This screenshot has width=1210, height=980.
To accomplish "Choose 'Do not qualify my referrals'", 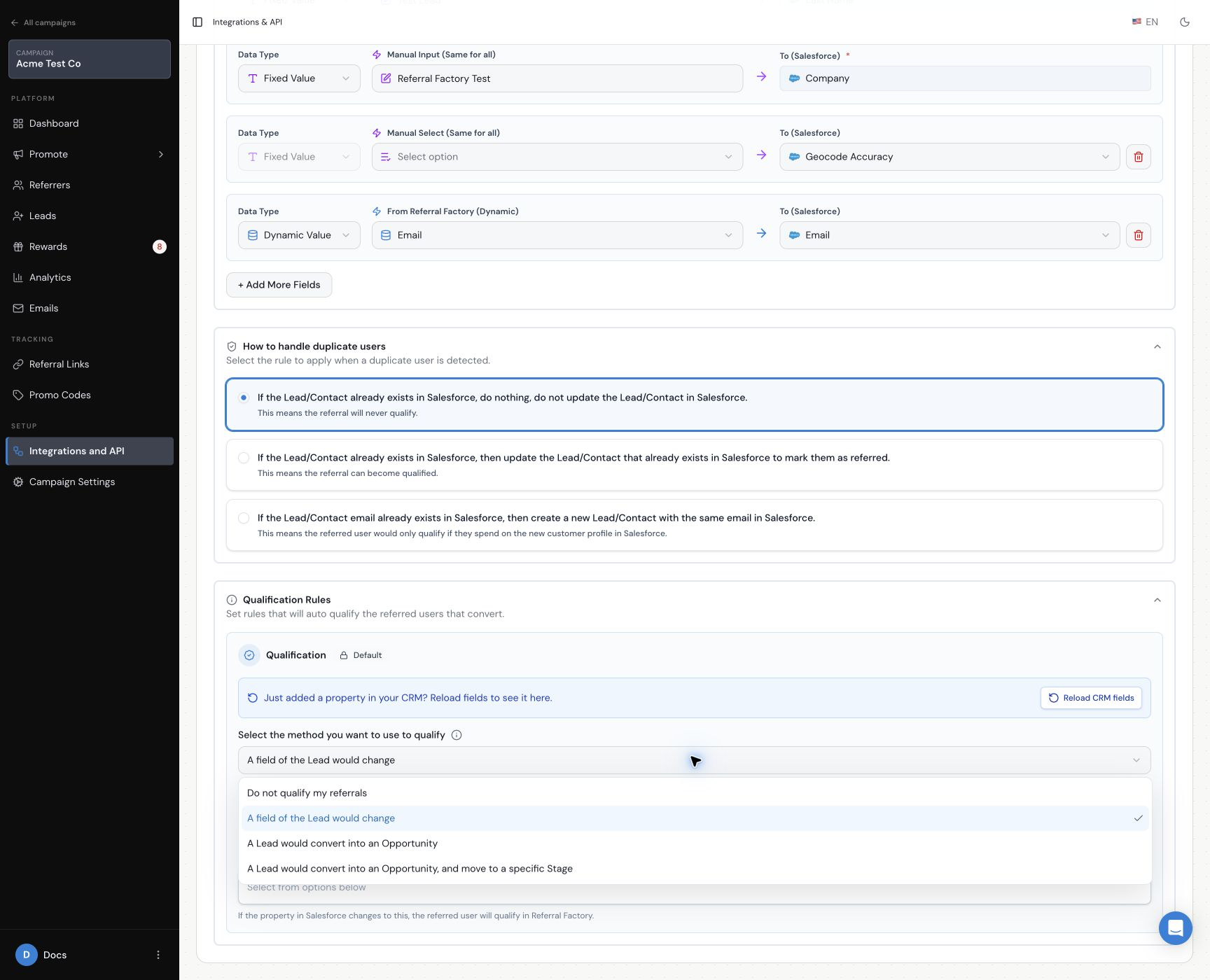I will [x=695, y=793].
